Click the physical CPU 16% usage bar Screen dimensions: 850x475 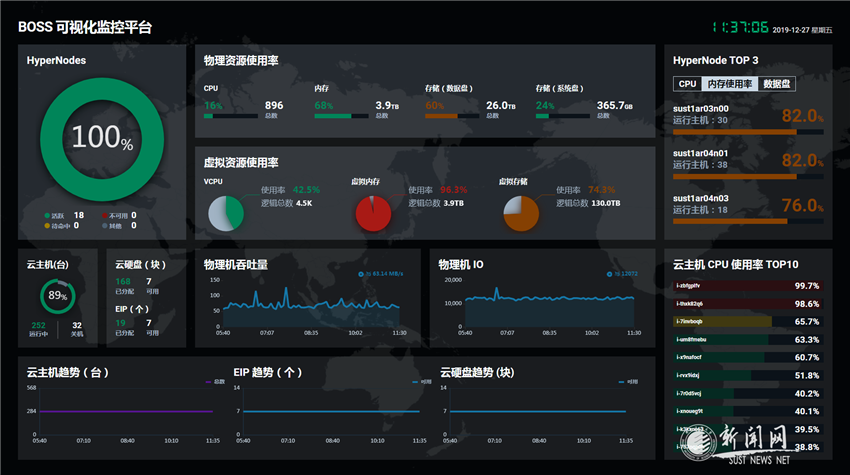point(230,116)
